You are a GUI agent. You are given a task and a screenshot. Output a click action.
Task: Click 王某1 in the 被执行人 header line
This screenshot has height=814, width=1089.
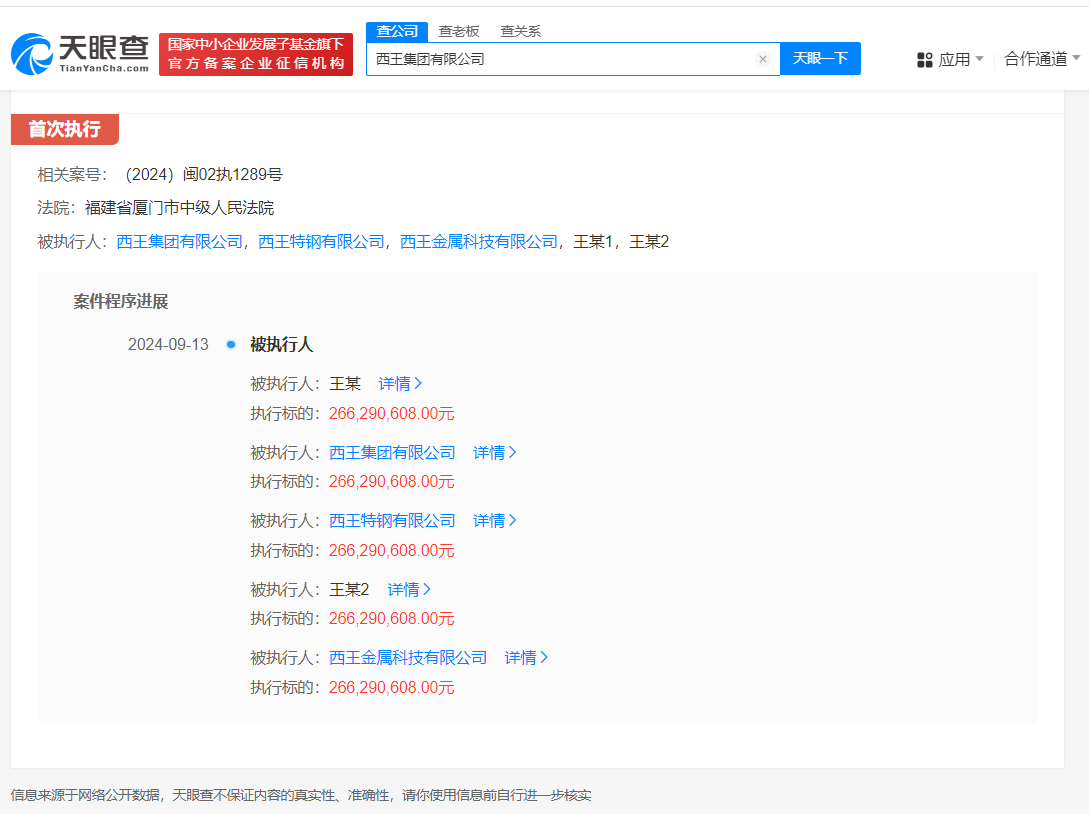point(593,242)
